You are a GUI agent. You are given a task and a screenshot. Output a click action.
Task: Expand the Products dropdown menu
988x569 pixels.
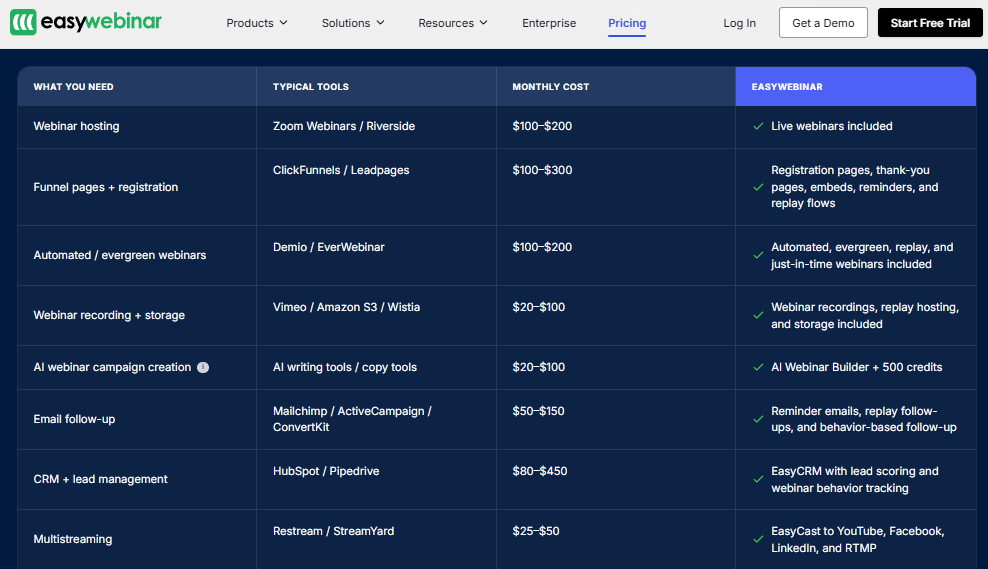(x=256, y=23)
